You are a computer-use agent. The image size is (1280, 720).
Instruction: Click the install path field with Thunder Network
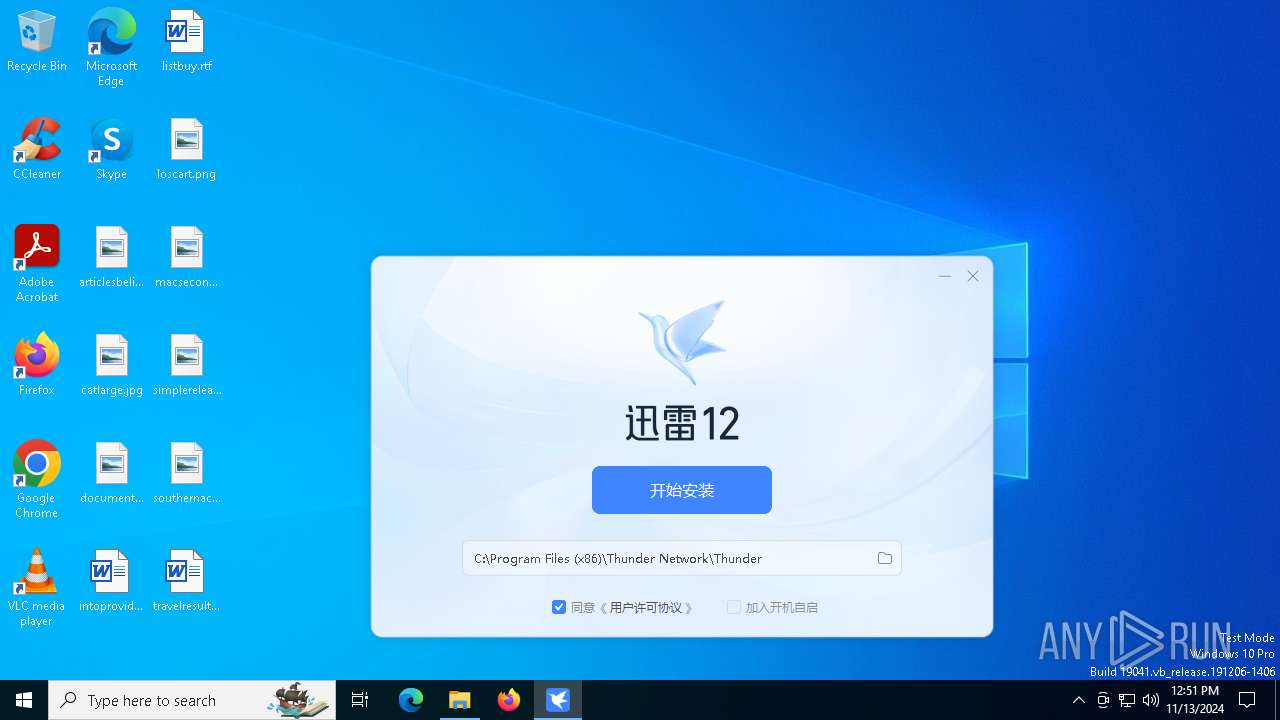[682, 558]
